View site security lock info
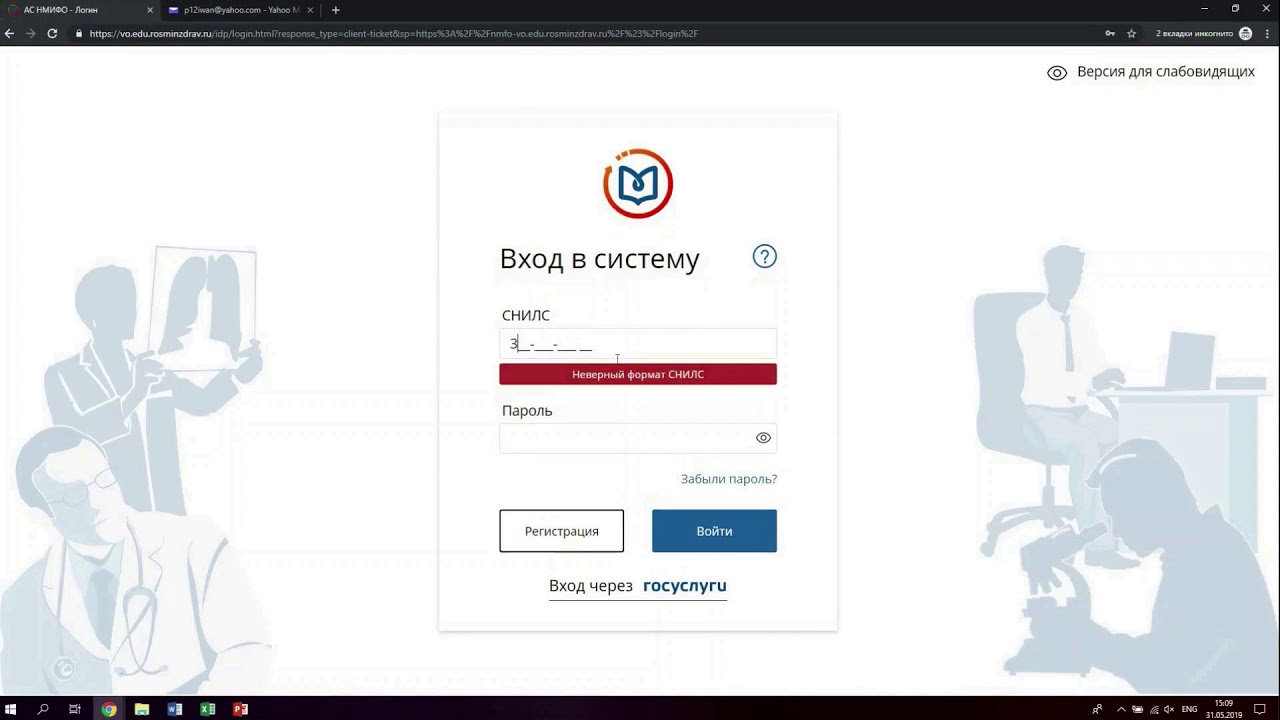The width and height of the screenshot is (1280, 720). 79,33
